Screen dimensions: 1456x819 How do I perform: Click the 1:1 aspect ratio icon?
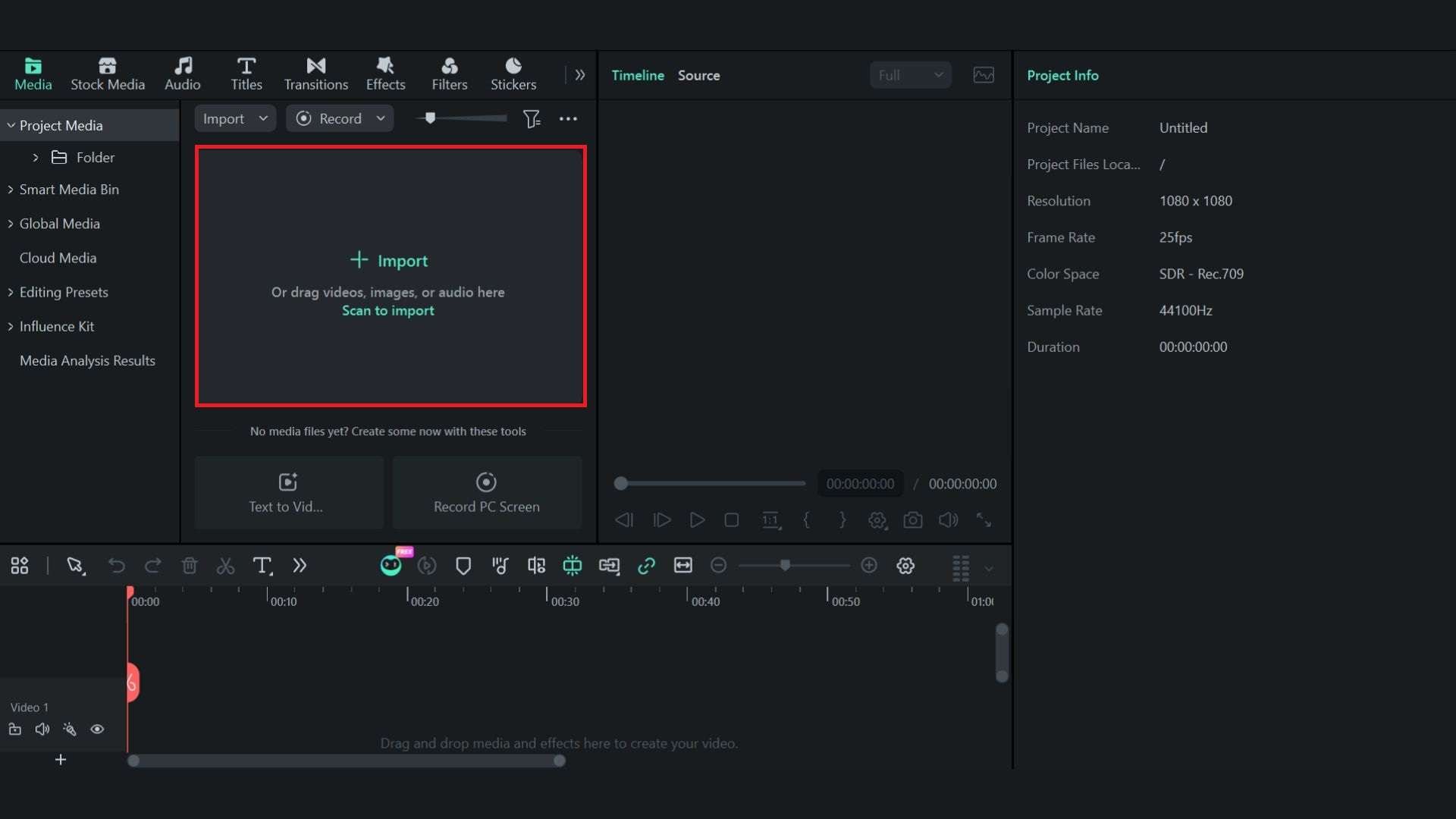coord(770,520)
